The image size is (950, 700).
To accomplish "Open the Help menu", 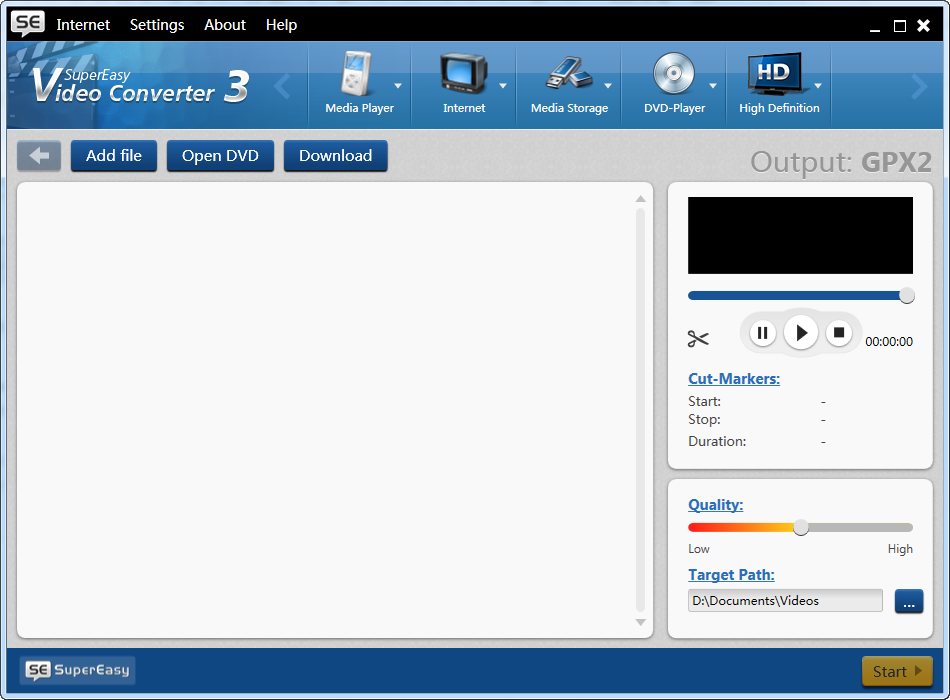I will pos(281,25).
